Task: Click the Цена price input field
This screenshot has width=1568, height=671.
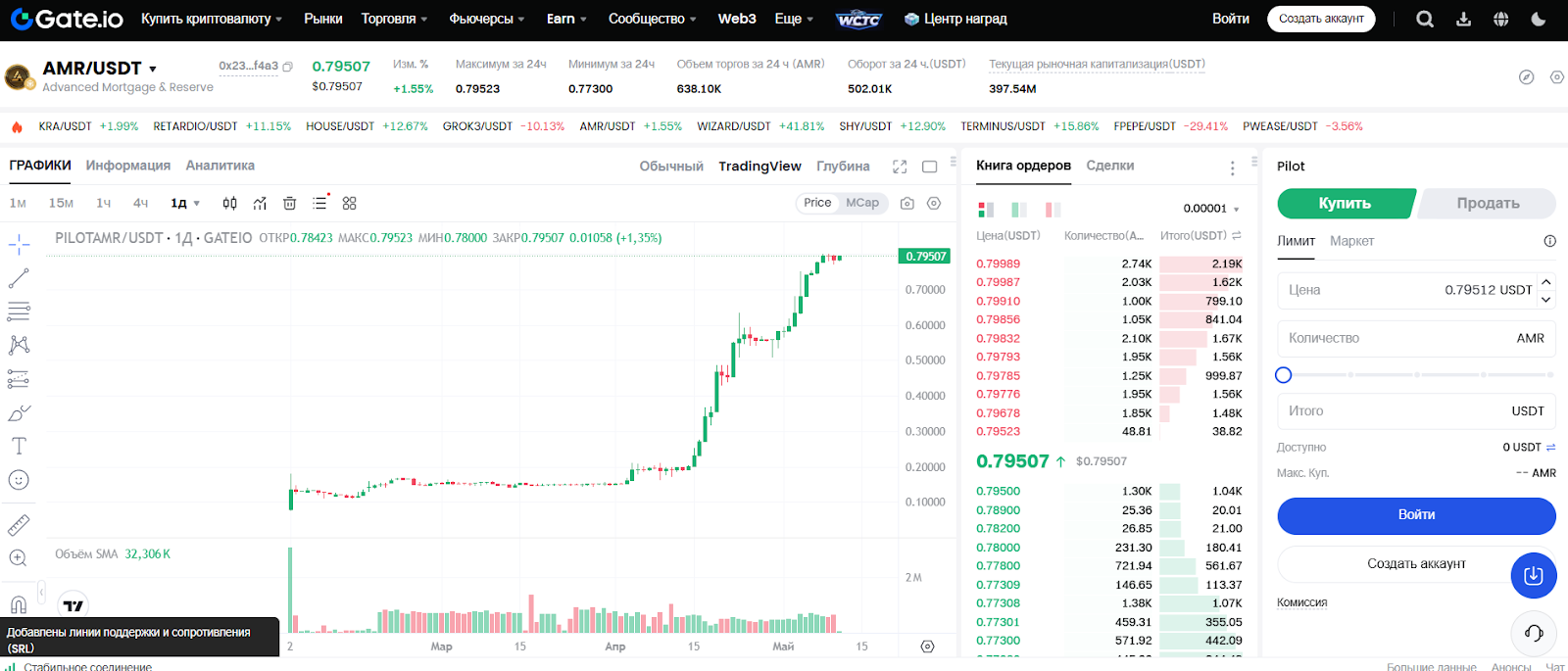Action: coord(1416,290)
